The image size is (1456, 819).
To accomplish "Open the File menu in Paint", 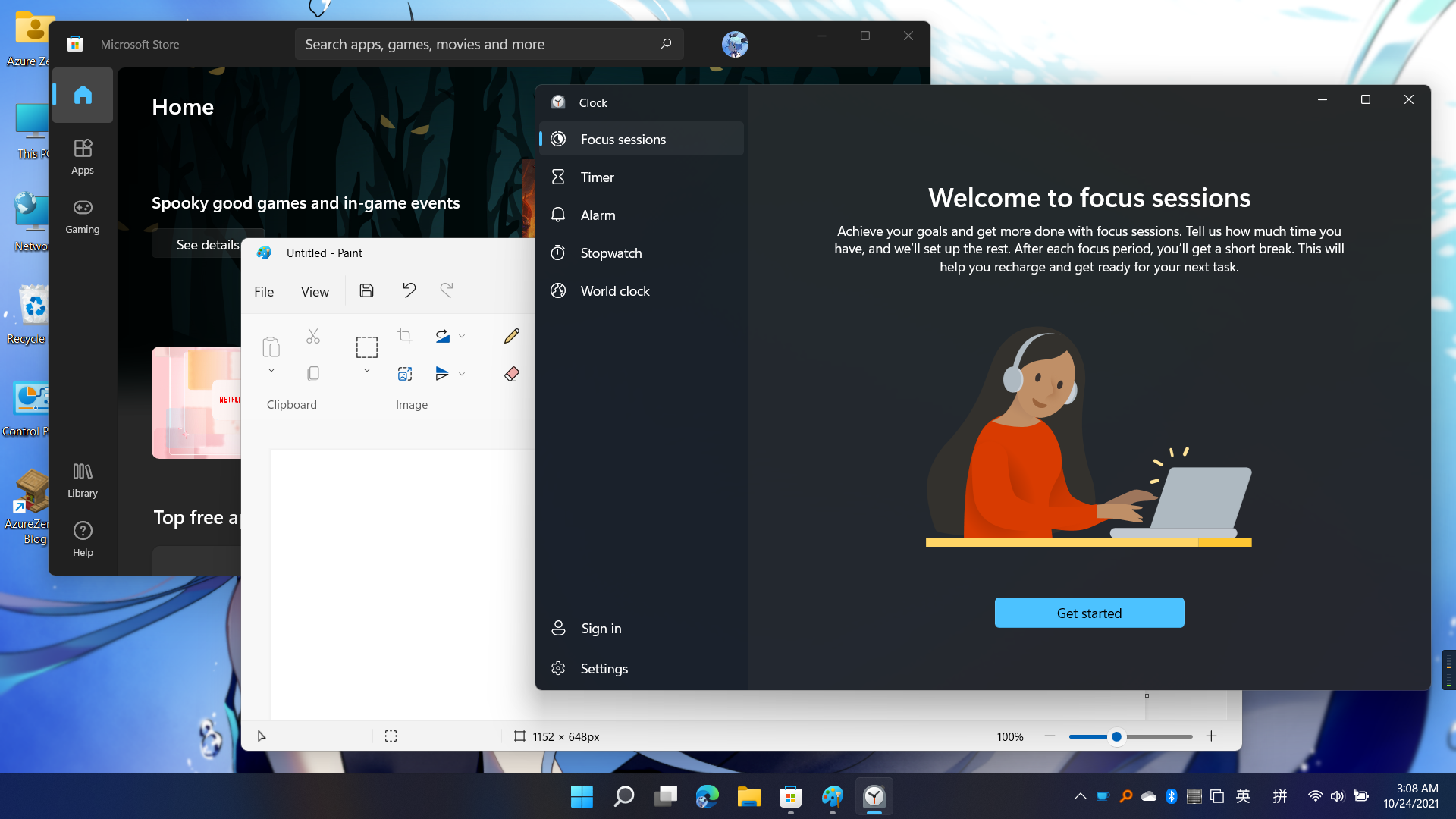I will [x=264, y=291].
